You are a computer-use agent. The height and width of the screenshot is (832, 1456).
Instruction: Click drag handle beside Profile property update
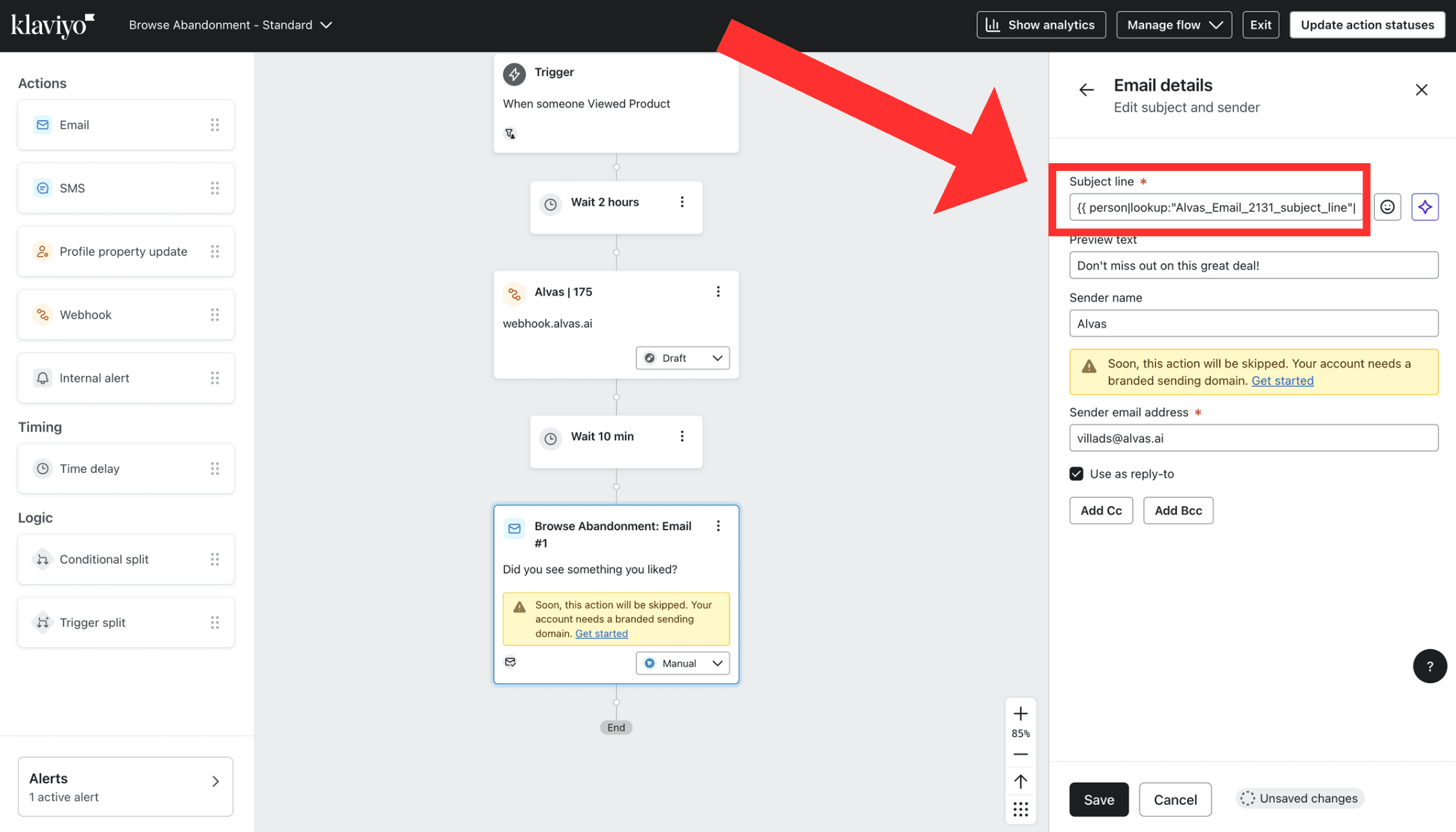pos(215,251)
